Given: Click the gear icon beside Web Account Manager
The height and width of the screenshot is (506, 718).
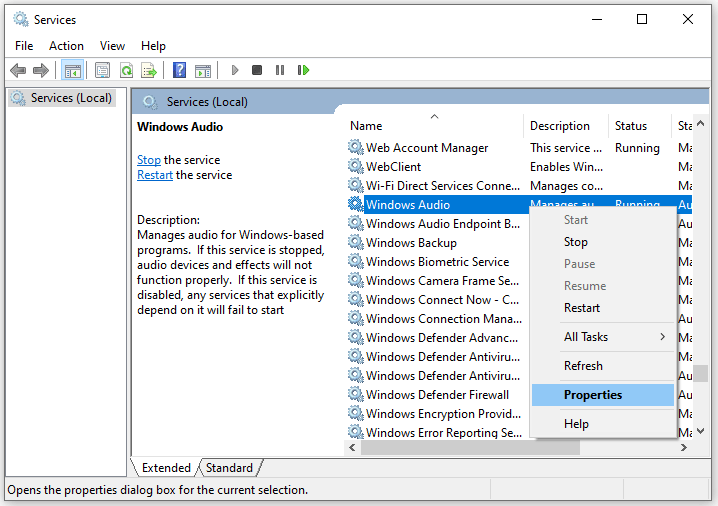Looking at the screenshot, I should 355,147.
